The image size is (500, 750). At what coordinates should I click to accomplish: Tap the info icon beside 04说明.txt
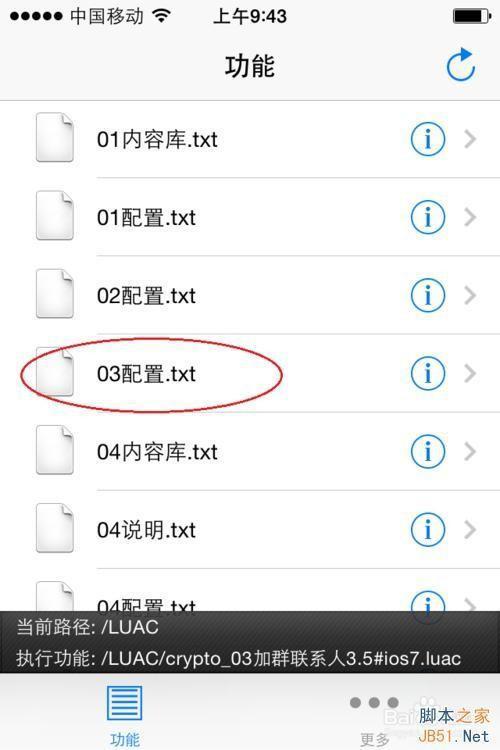click(428, 529)
